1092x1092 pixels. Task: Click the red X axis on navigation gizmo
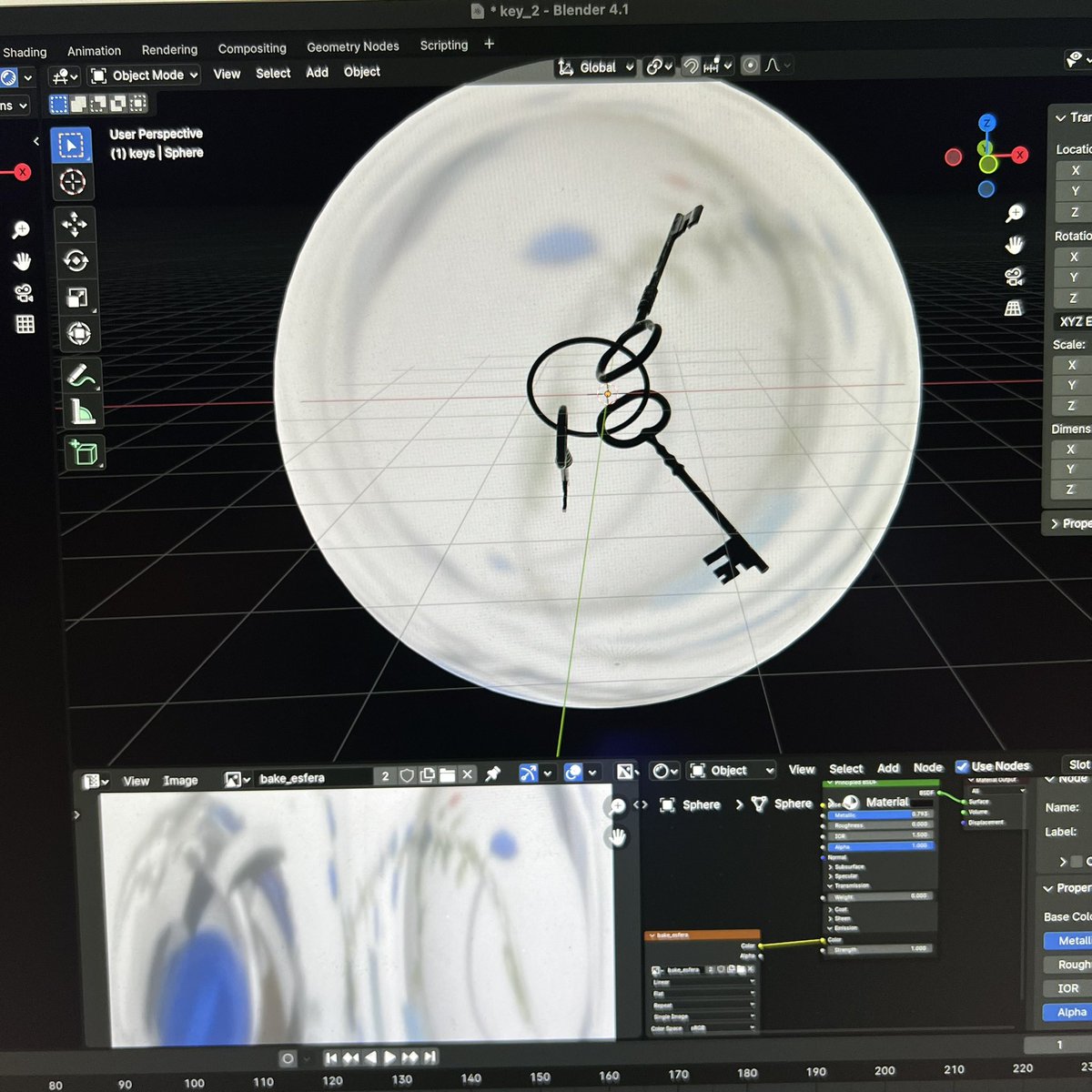[x=1020, y=156]
